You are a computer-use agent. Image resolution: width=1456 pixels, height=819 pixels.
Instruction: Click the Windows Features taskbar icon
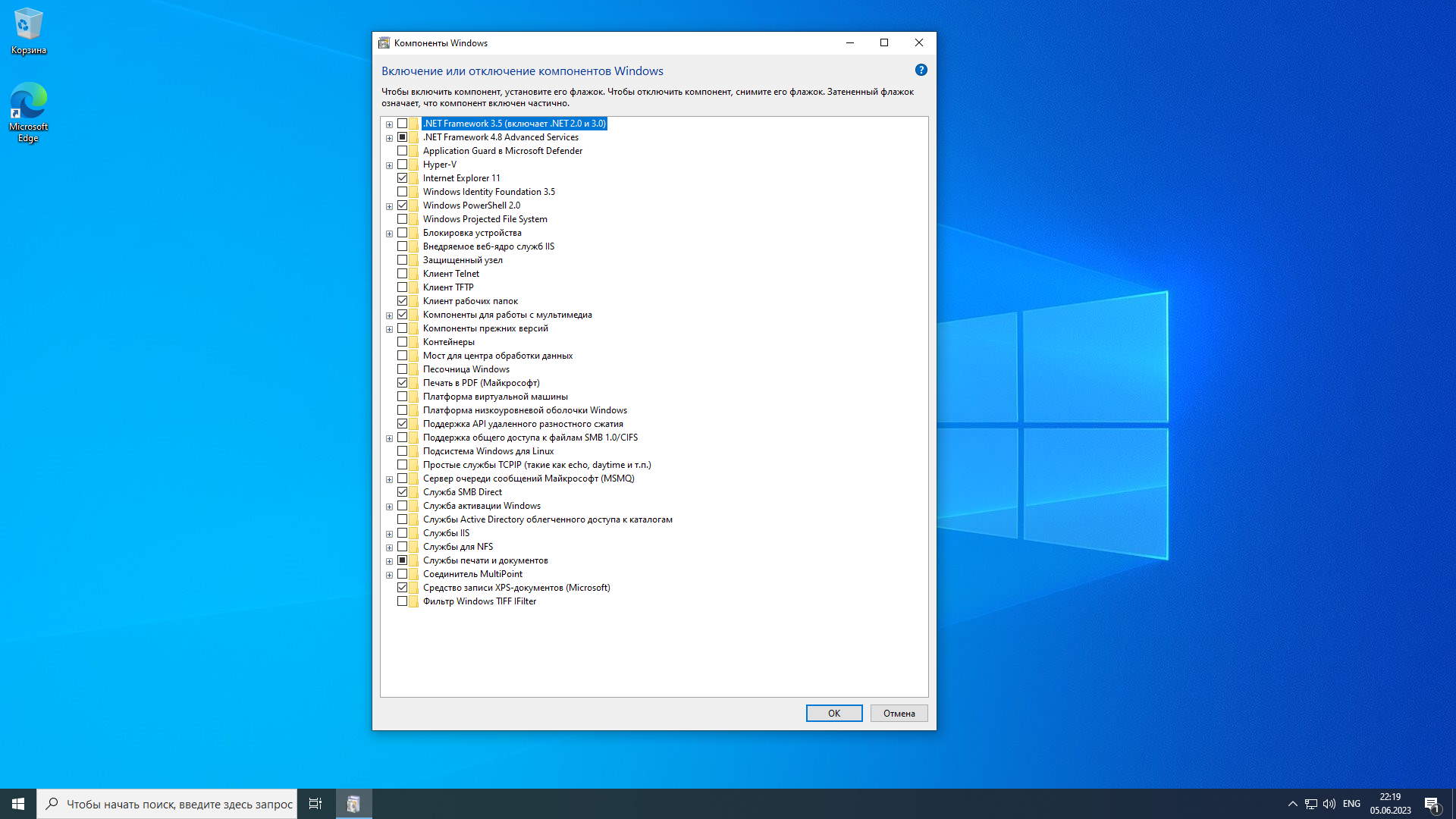(353, 804)
